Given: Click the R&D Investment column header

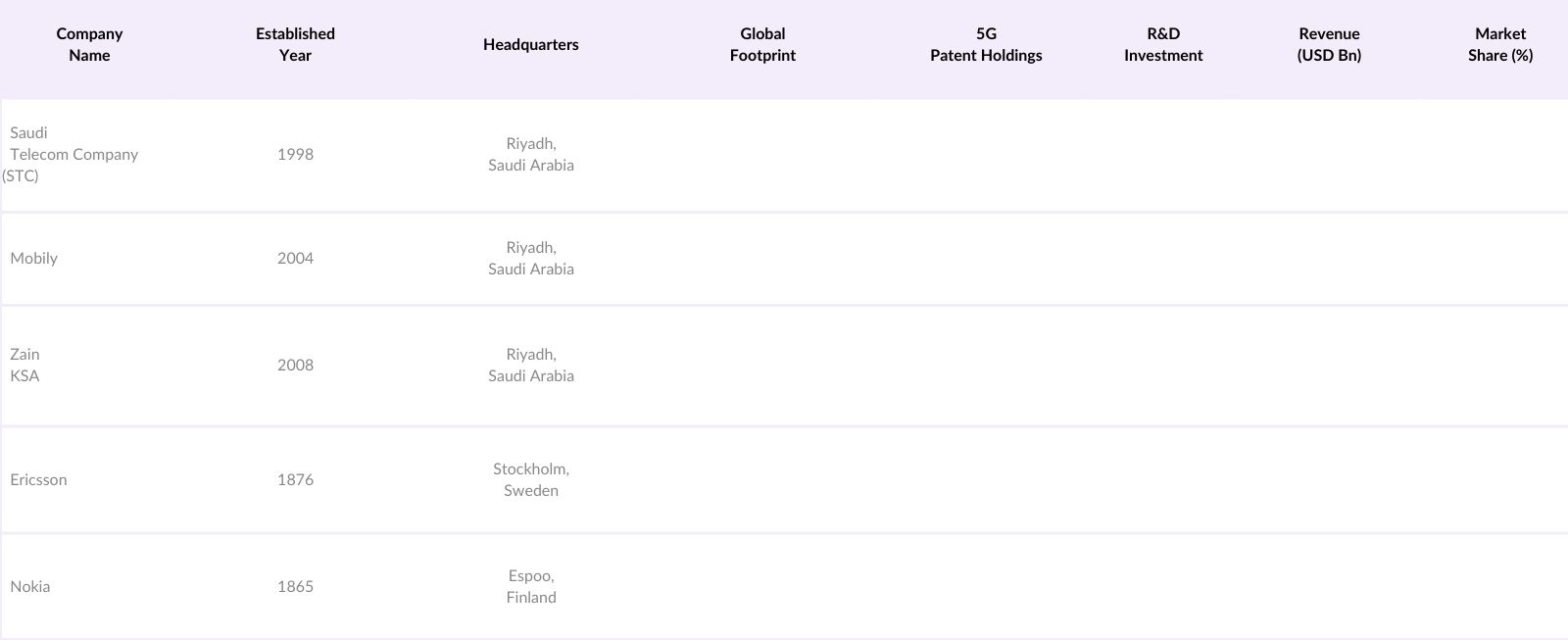Looking at the screenshot, I should click(x=1163, y=45).
